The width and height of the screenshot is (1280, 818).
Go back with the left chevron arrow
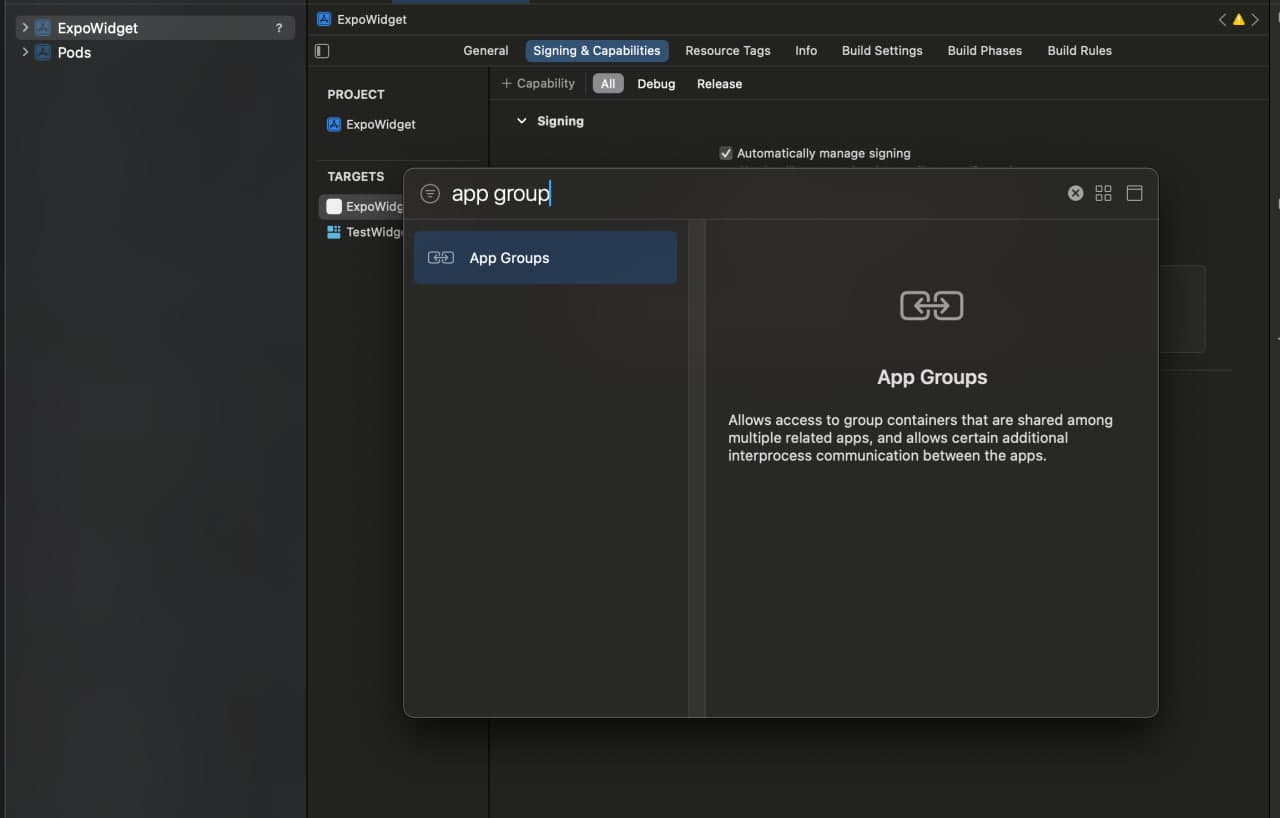1222,19
